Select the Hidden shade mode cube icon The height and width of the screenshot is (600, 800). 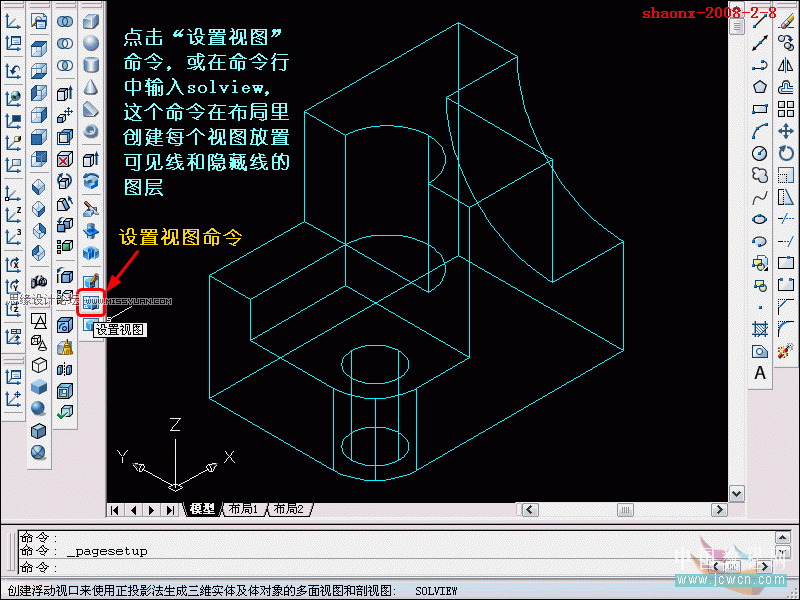coord(39,365)
